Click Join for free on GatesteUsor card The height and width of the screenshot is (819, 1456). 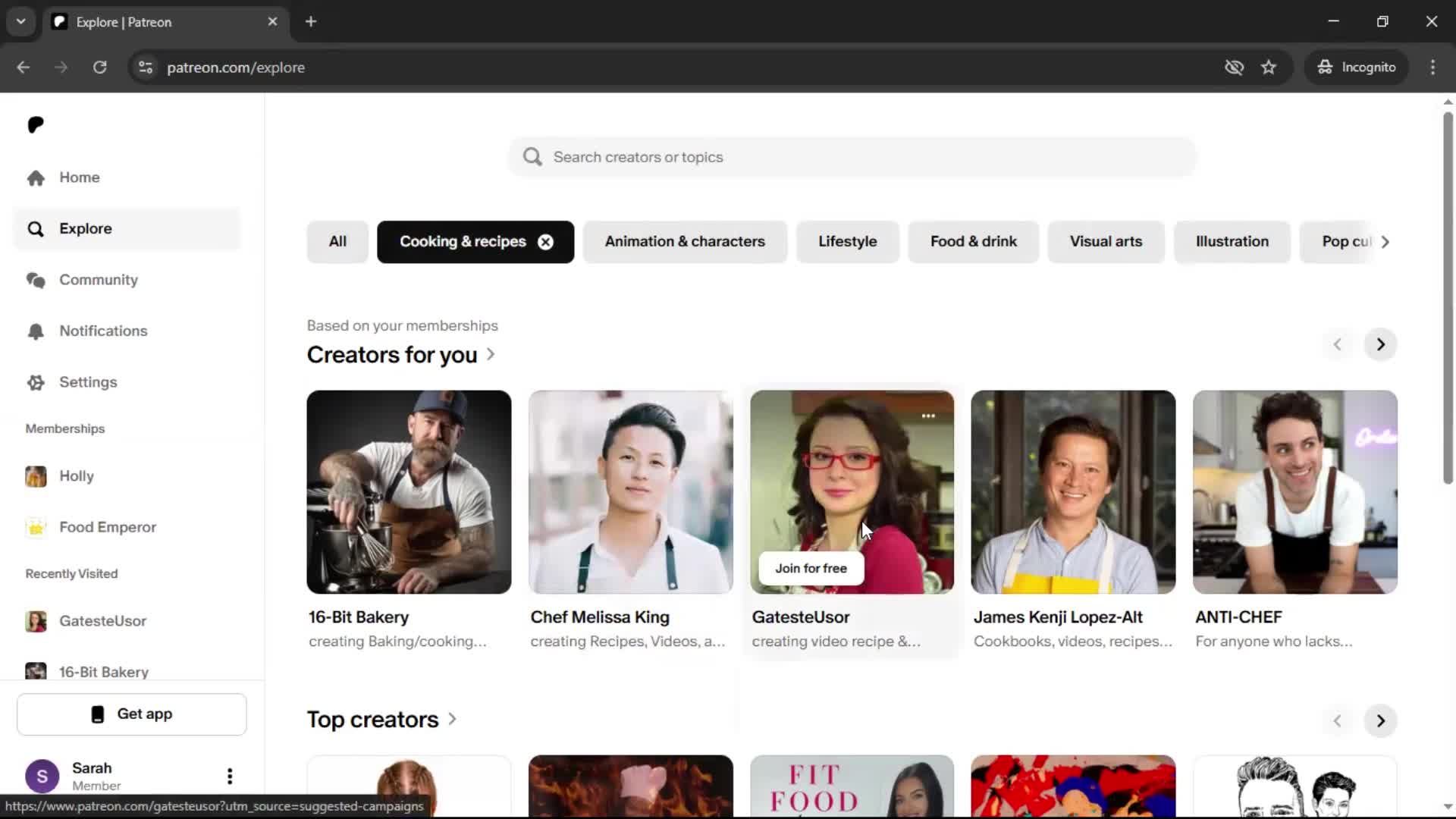[811, 569]
